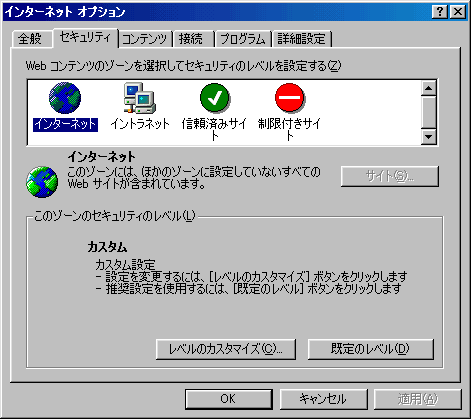Switch to the プログラム tab
The height and width of the screenshot is (419, 471).
[x=242, y=39]
